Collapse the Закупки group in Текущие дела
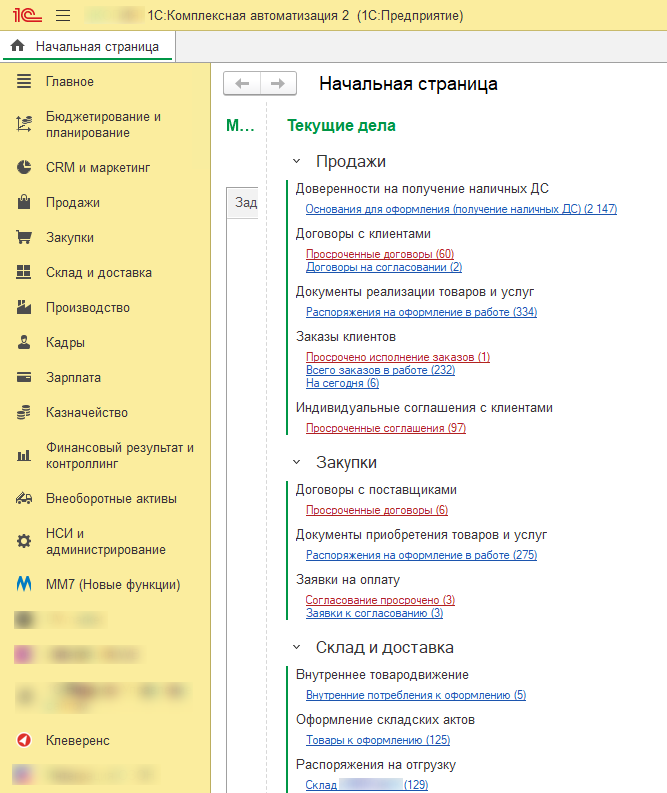This screenshot has width=667, height=793. [297, 462]
